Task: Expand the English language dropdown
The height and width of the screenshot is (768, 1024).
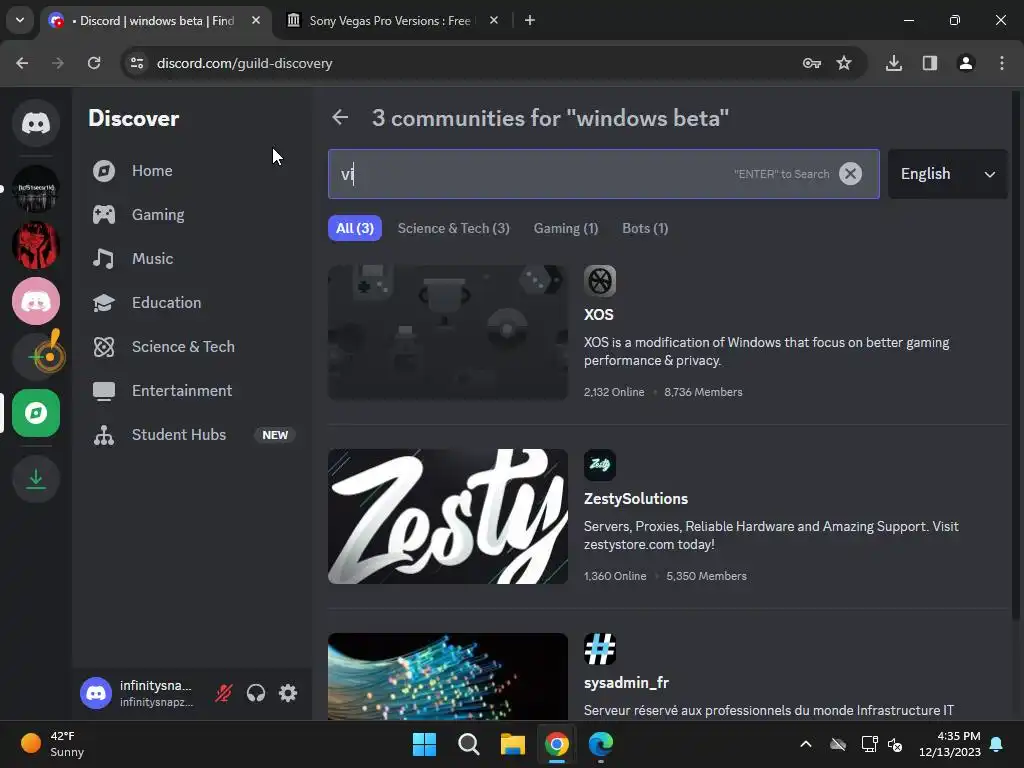Action: tap(948, 174)
